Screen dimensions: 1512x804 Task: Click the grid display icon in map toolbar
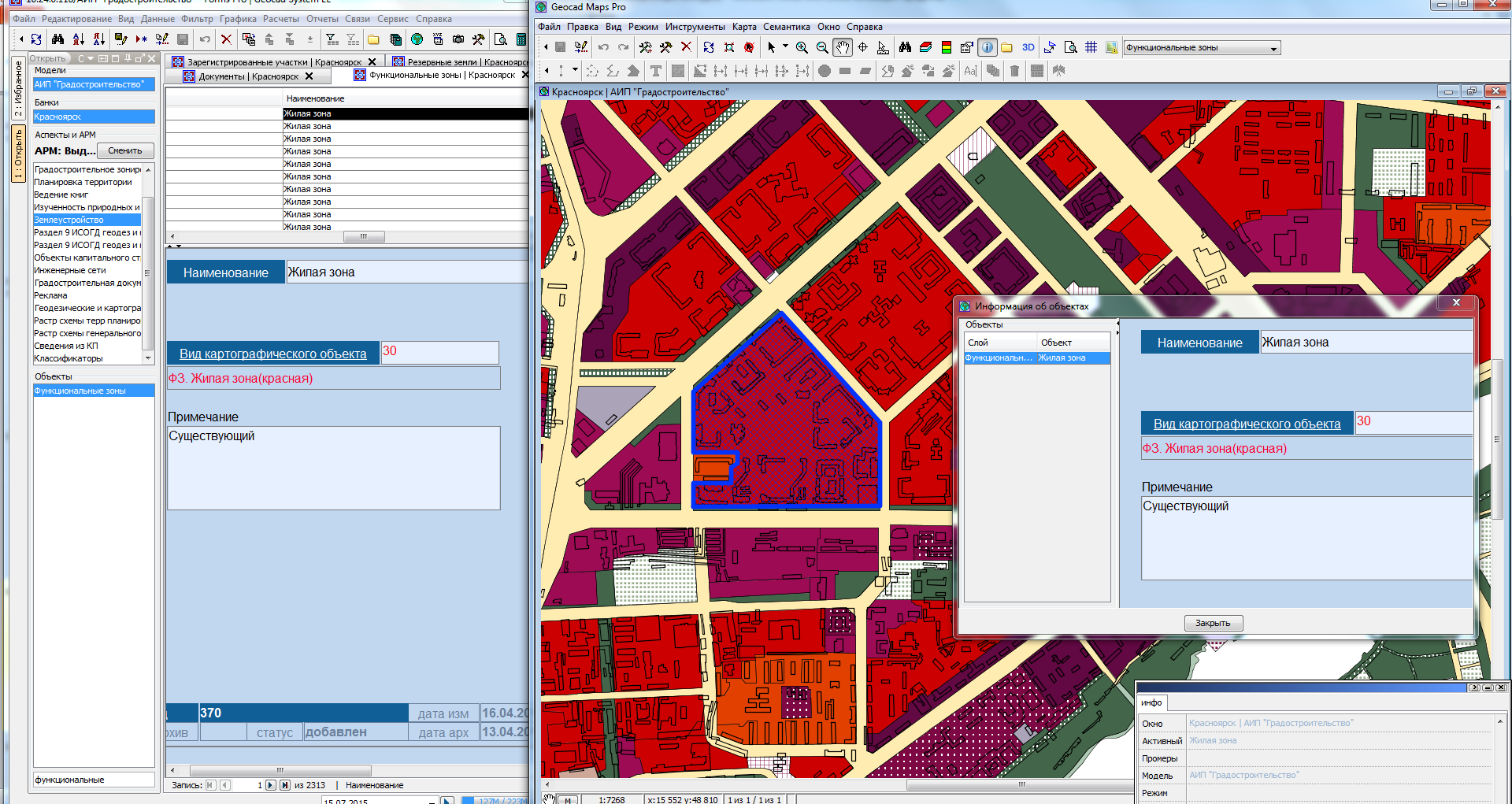tap(1091, 47)
